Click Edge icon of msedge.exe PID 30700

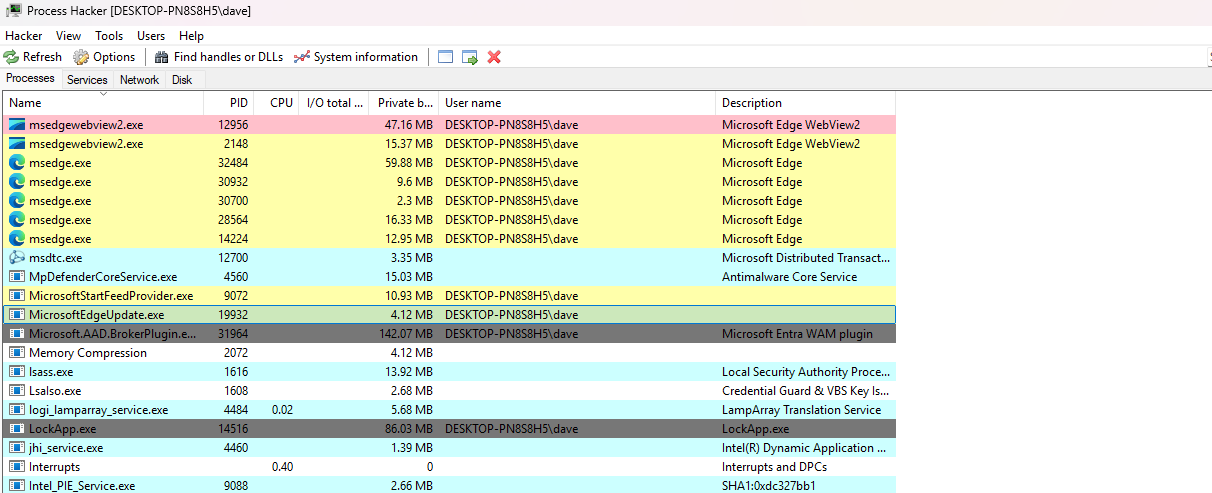pyautogui.click(x=17, y=201)
